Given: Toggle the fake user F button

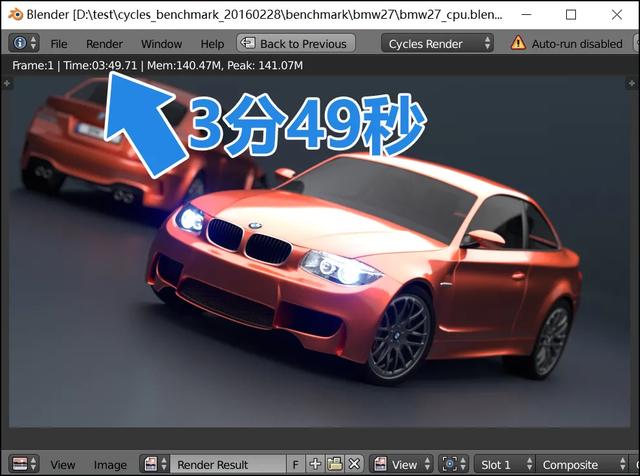Looking at the screenshot, I should [x=295, y=465].
